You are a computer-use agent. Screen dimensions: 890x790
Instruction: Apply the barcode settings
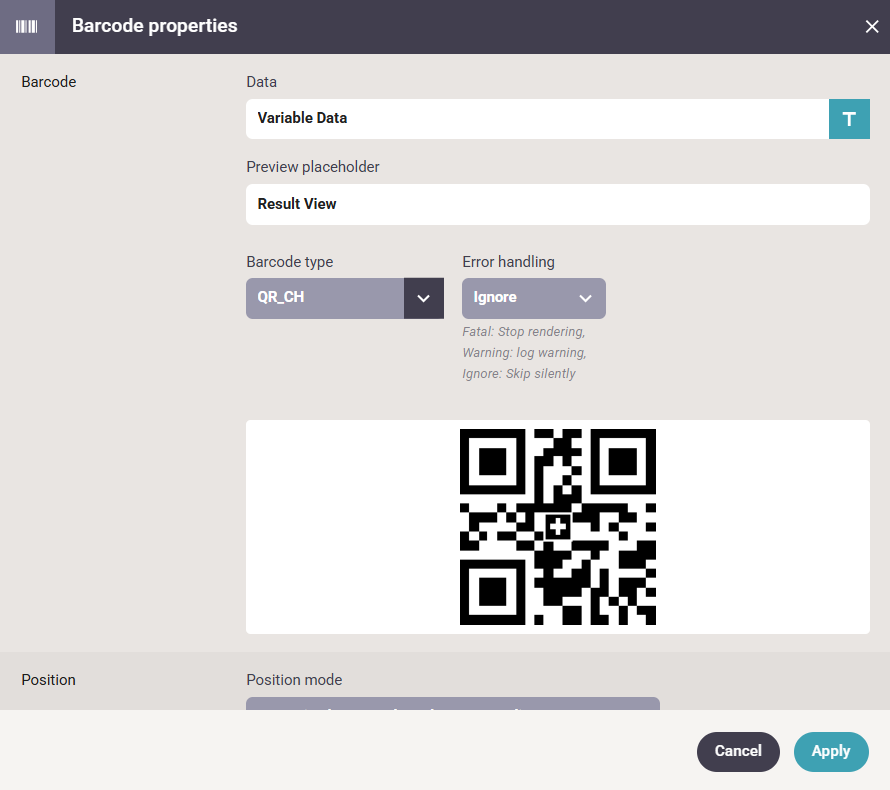(831, 751)
